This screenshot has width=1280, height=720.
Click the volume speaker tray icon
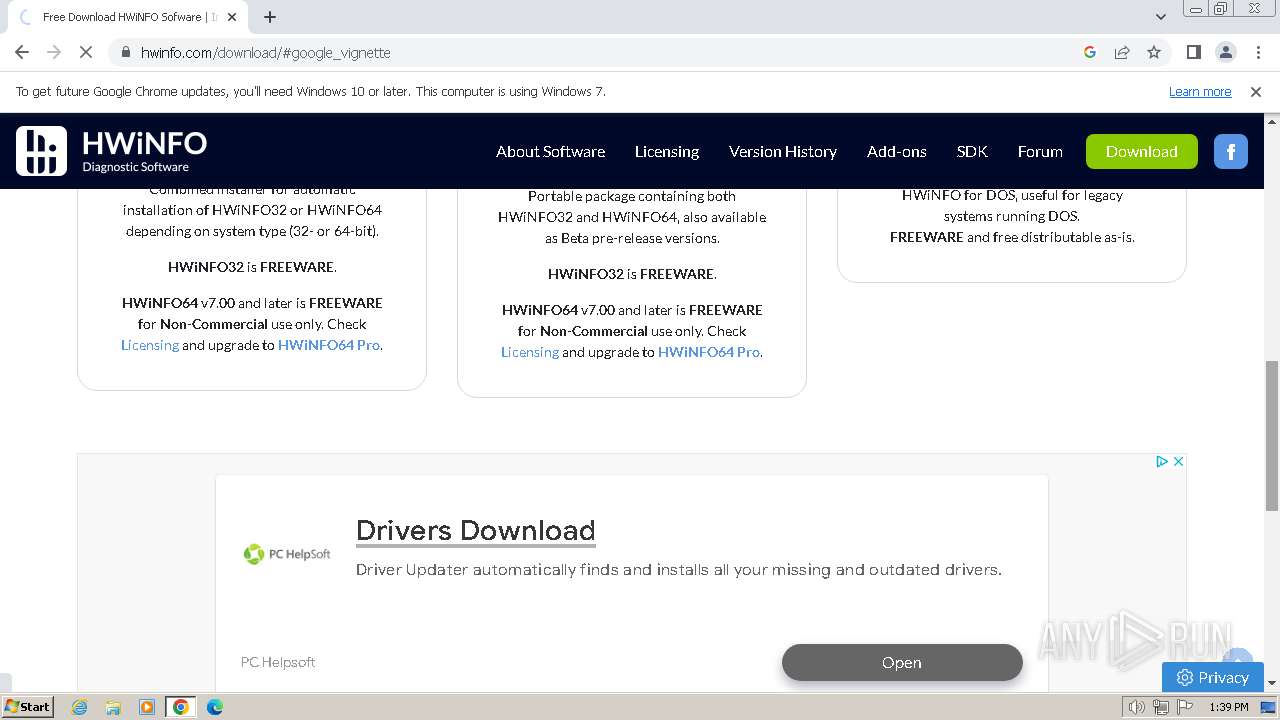click(1136, 707)
